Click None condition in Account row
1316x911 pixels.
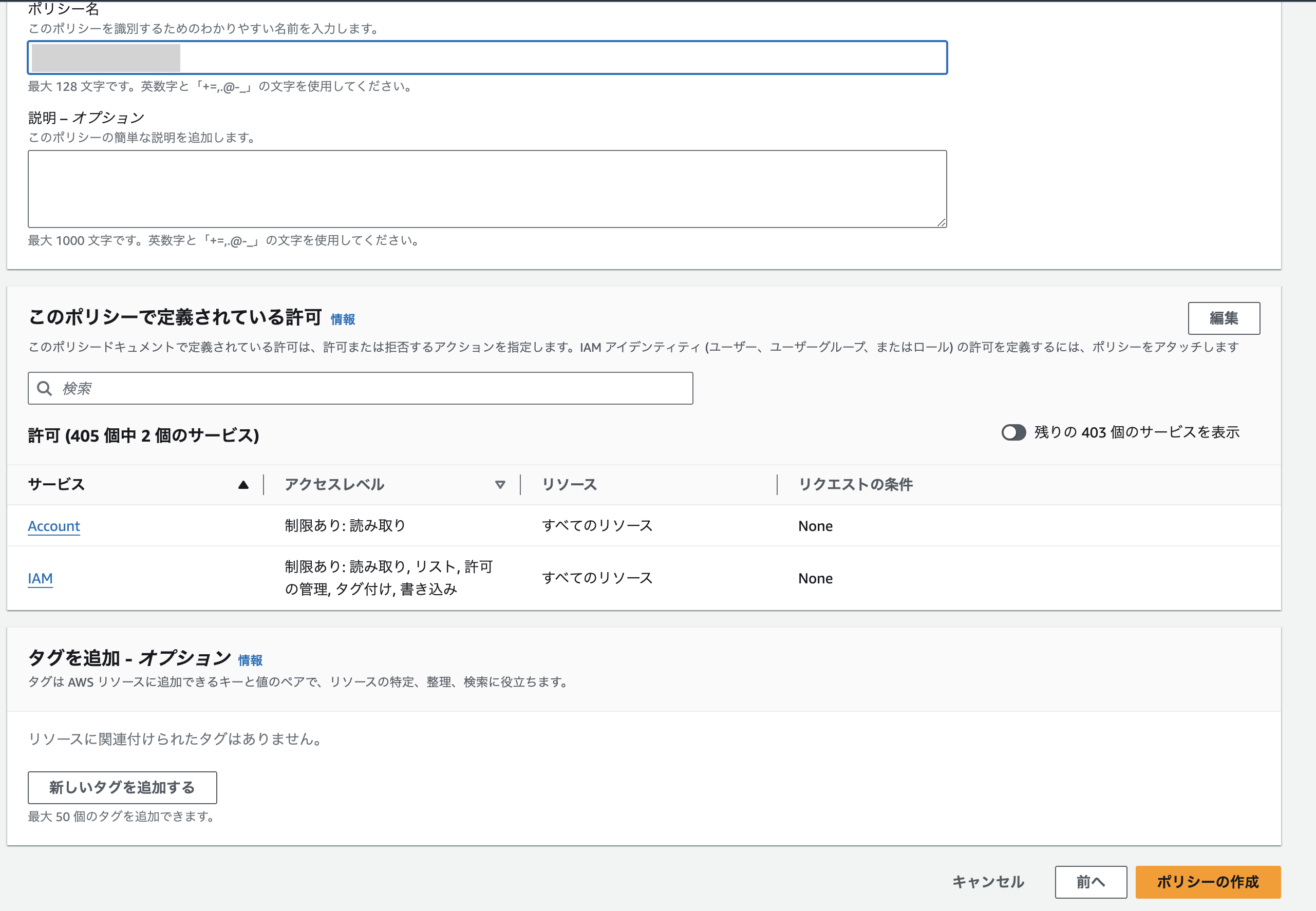click(x=815, y=526)
